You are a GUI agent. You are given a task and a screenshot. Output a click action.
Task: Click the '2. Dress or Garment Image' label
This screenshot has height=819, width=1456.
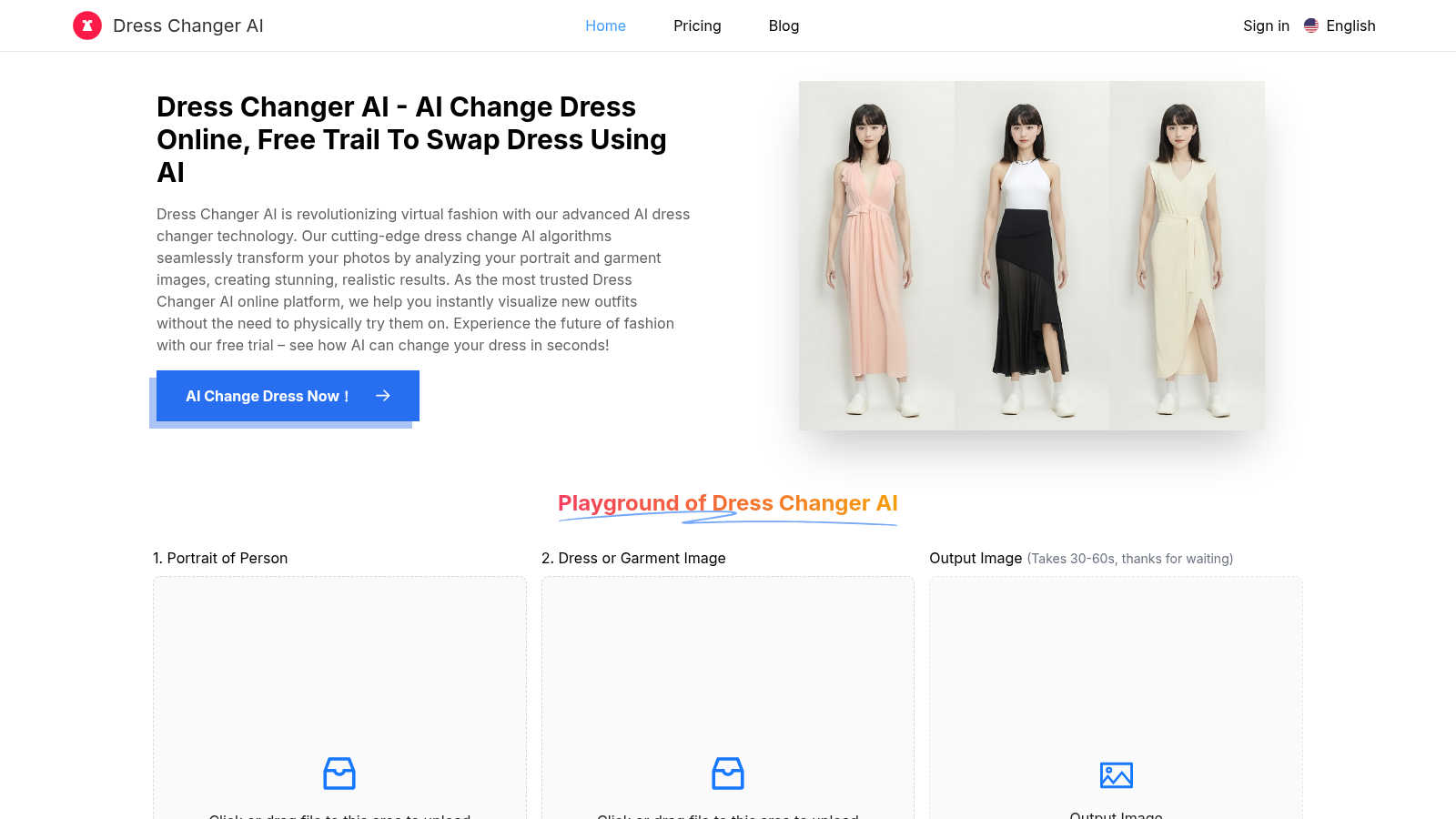pyautogui.click(x=633, y=558)
